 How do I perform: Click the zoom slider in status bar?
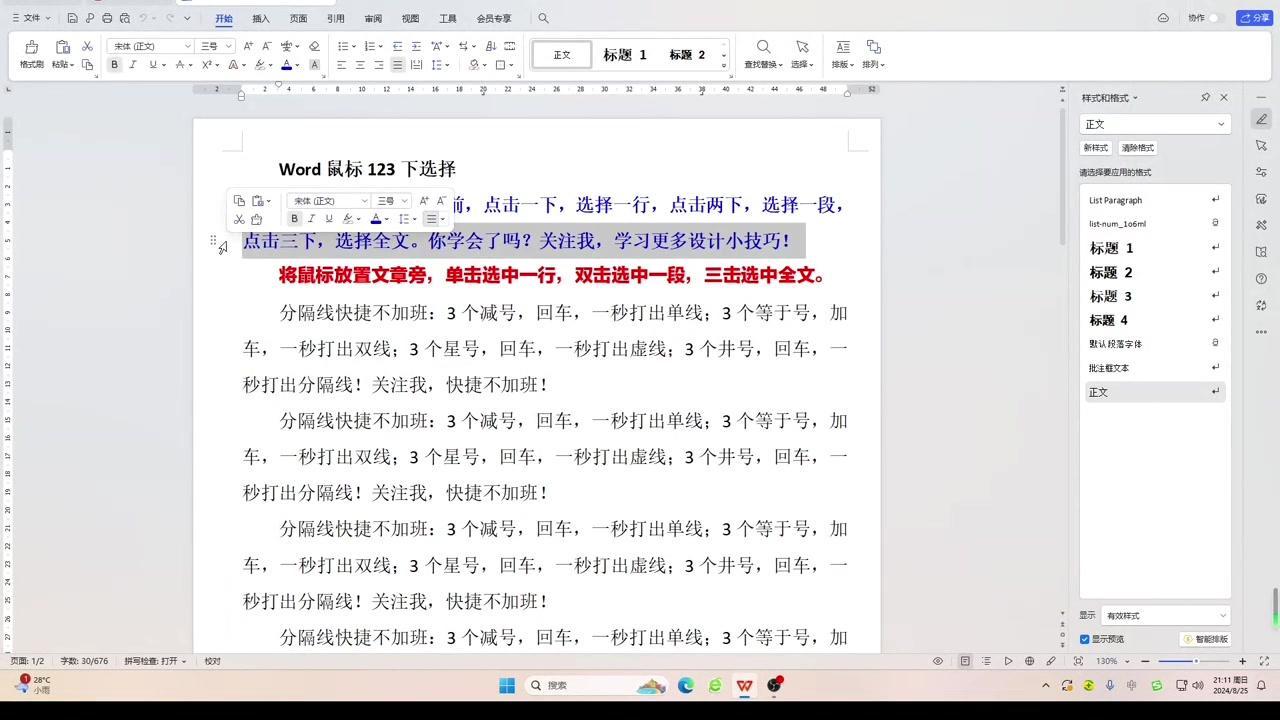(x=1195, y=661)
